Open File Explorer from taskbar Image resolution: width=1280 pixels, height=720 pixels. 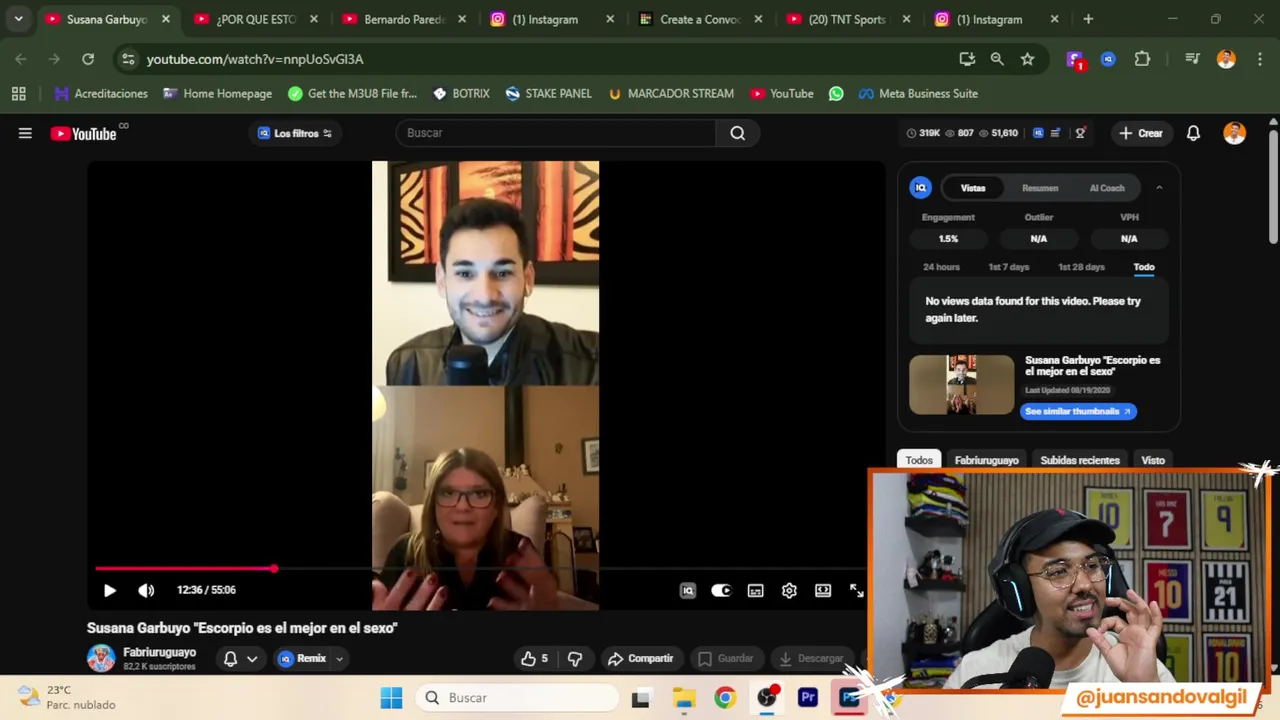coord(684,698)
